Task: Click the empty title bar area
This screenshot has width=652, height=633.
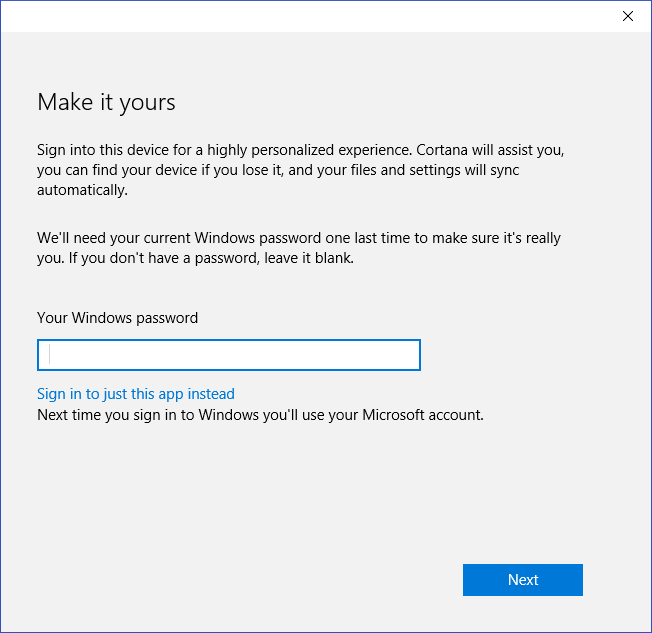Action: 300,16
